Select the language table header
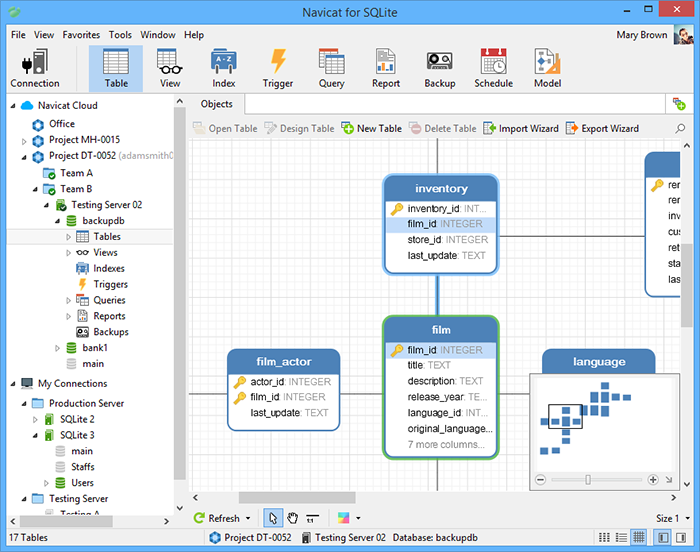The image size is (700, 552). pos(599,361)
